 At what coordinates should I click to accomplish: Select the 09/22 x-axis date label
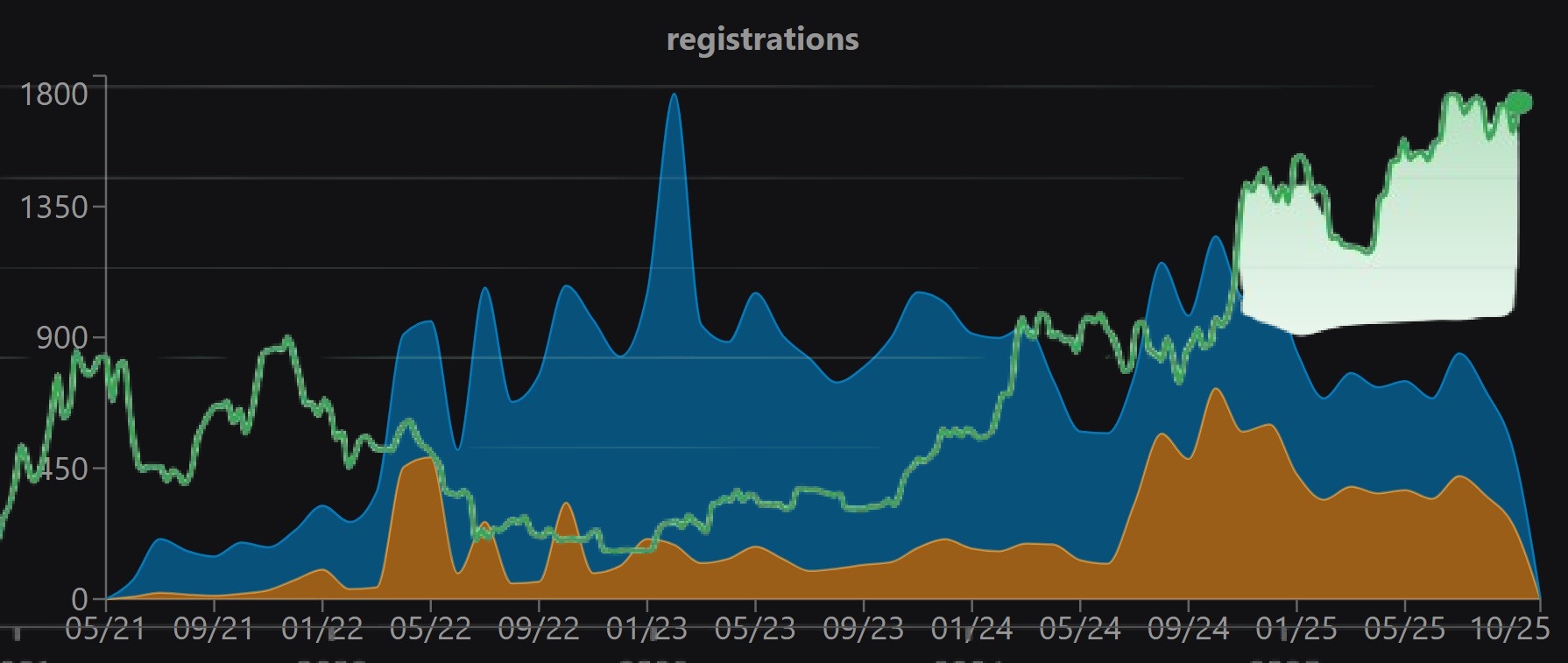(539, 629)
